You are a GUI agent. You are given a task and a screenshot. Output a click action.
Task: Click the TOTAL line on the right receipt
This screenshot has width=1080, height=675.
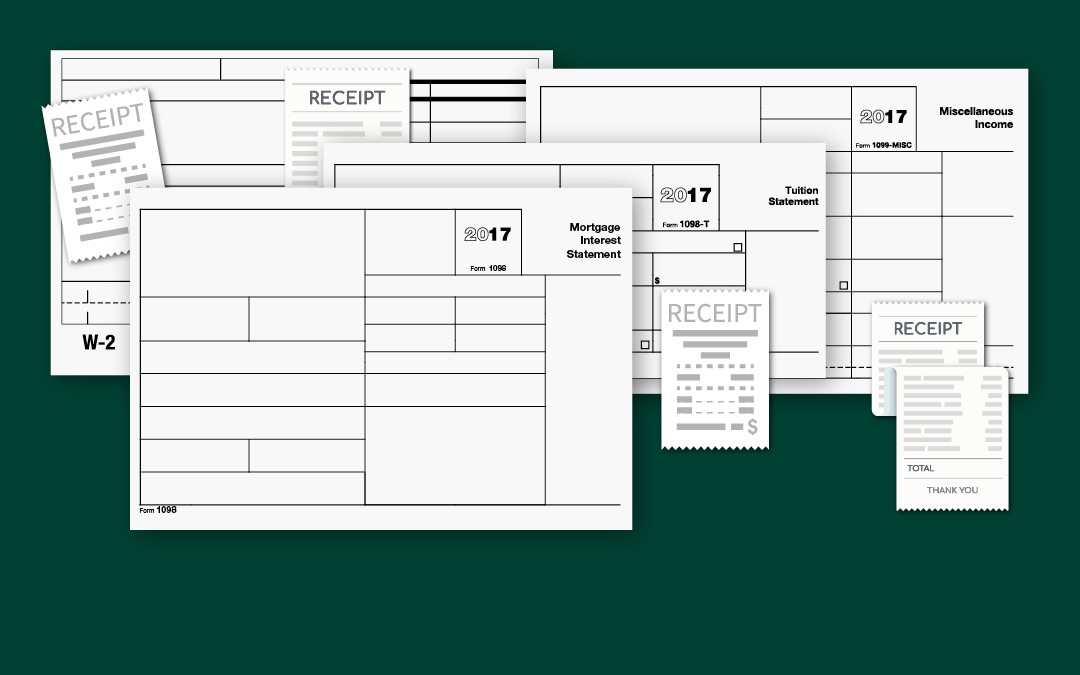[x=922, y=468]
